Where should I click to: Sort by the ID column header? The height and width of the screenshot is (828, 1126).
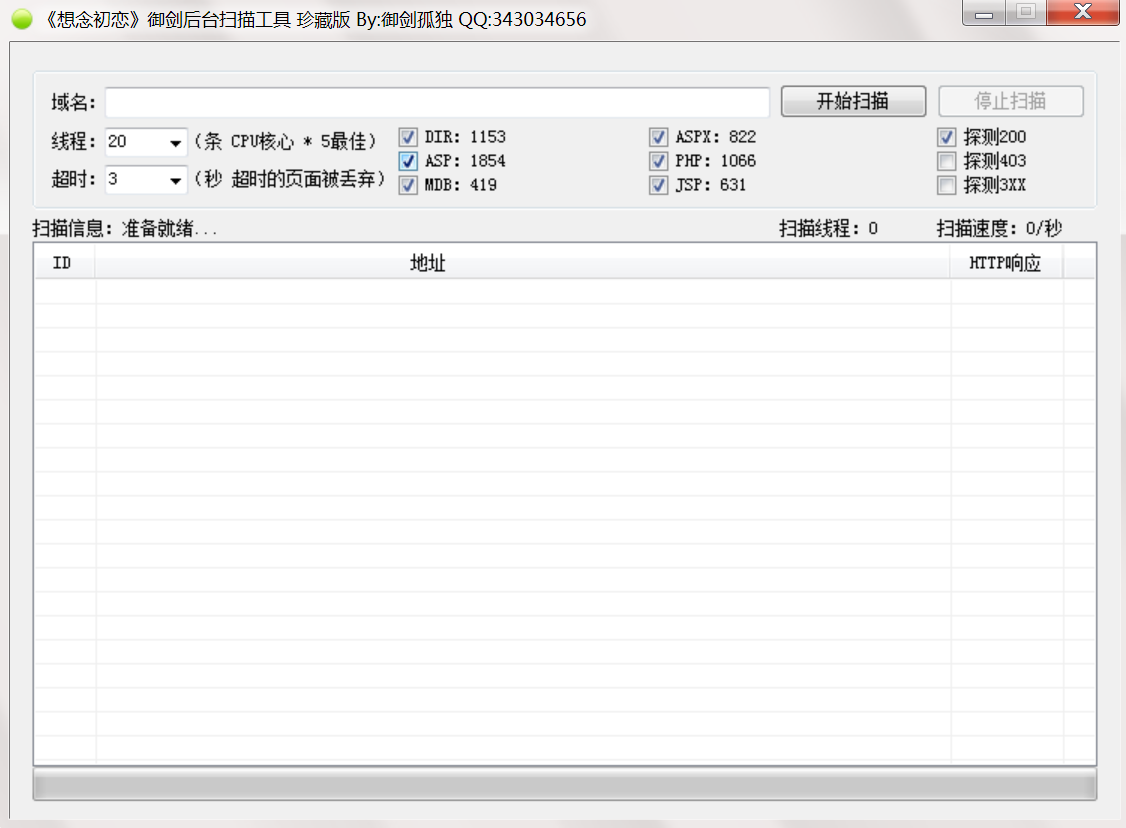65,263
